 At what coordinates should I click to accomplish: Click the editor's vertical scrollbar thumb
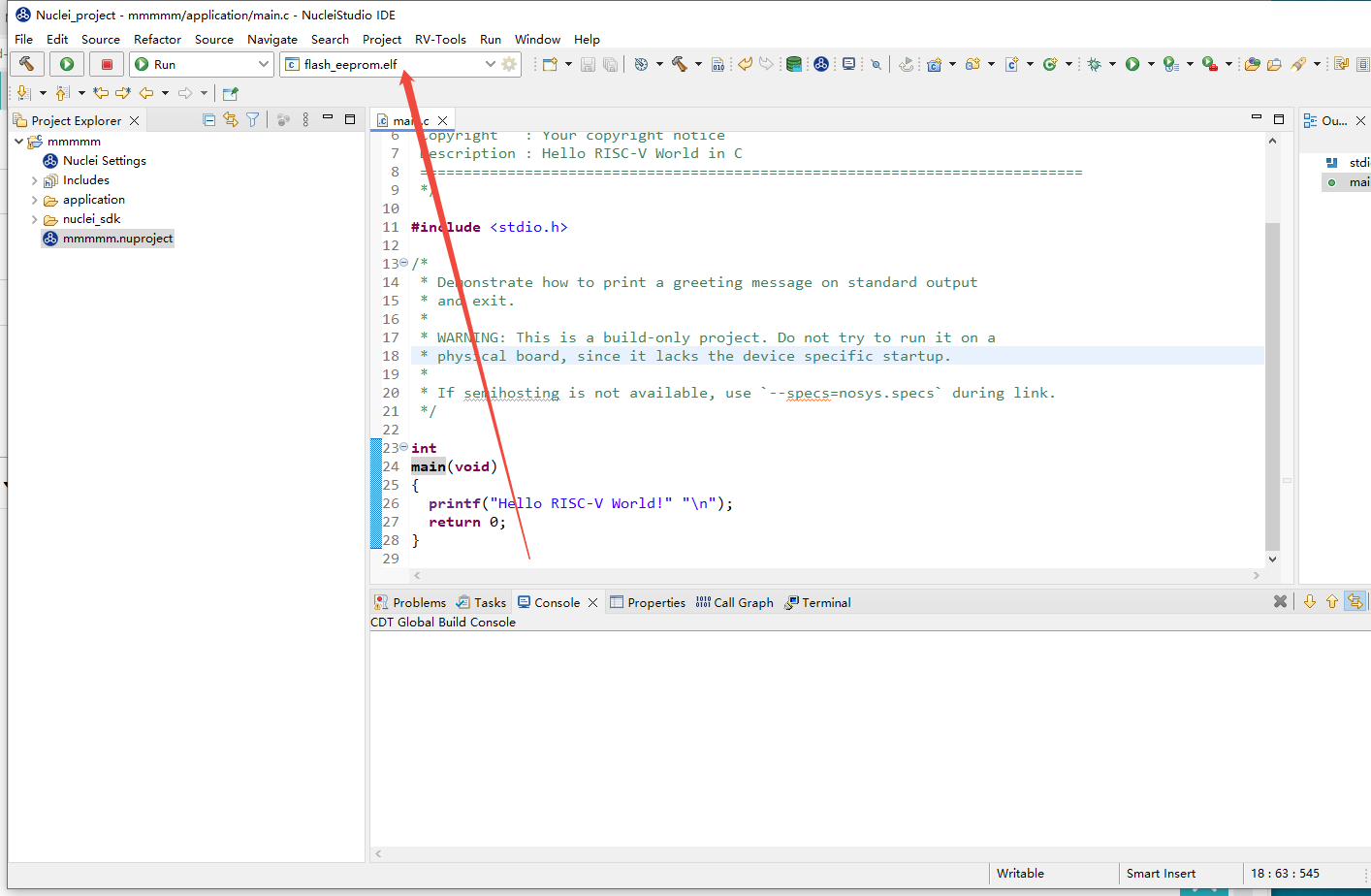point(1272,388)
